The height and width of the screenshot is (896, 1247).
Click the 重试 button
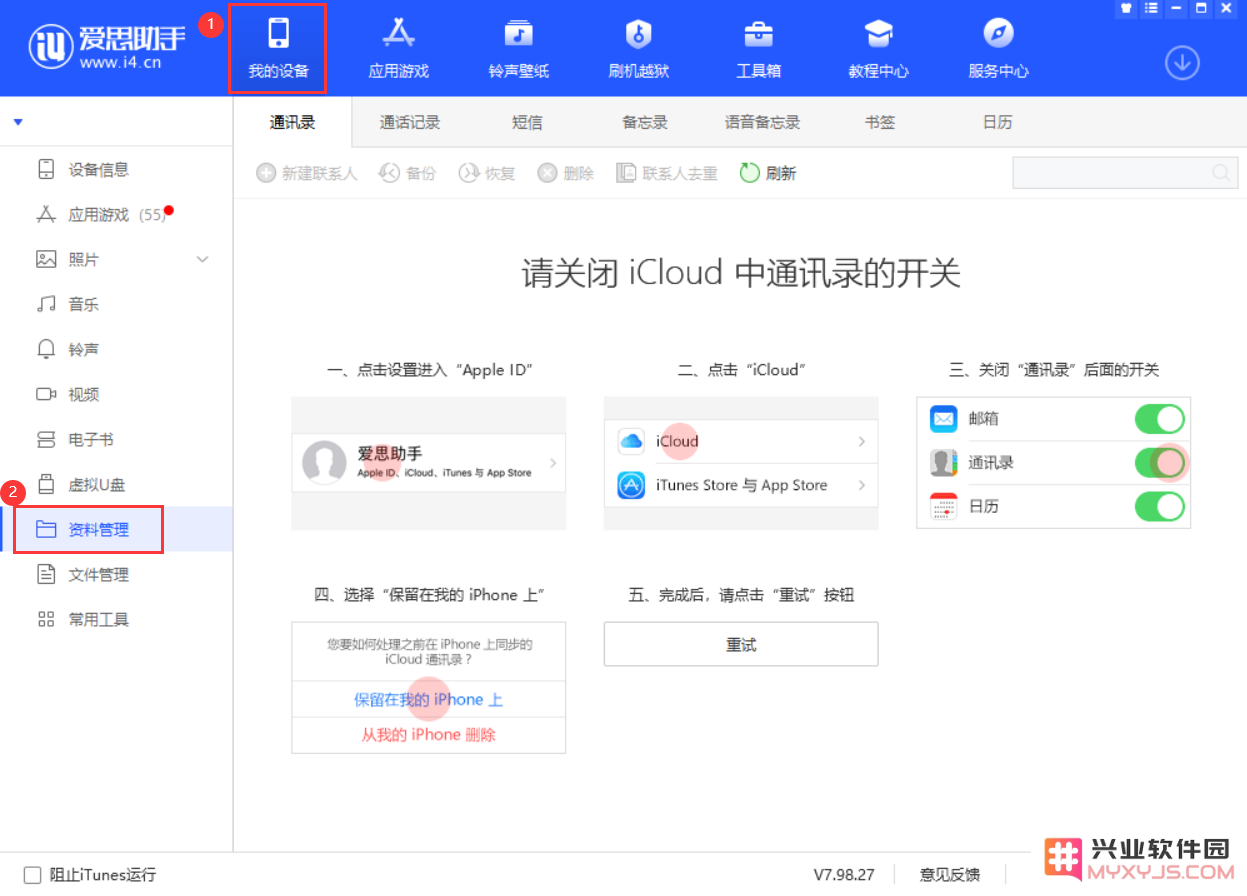[741, 645]
